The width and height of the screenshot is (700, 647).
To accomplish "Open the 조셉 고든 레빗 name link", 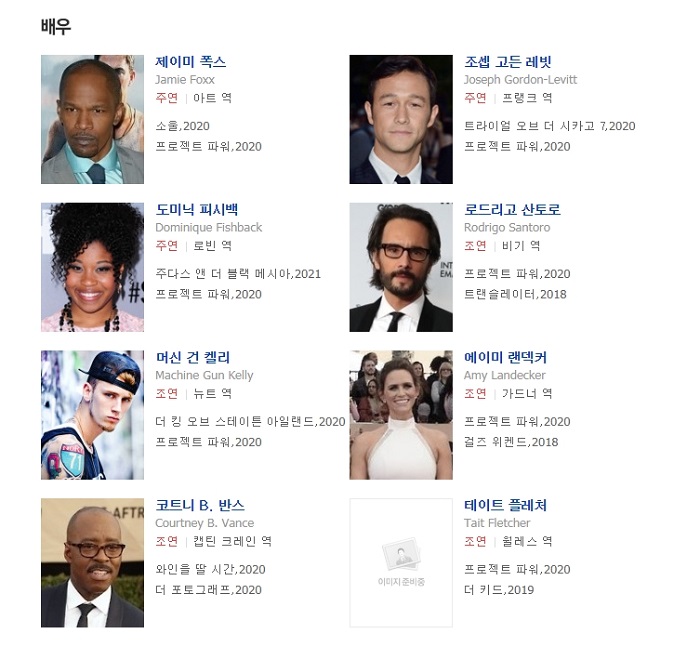I will pyautogui.click(x=508, y=62).
